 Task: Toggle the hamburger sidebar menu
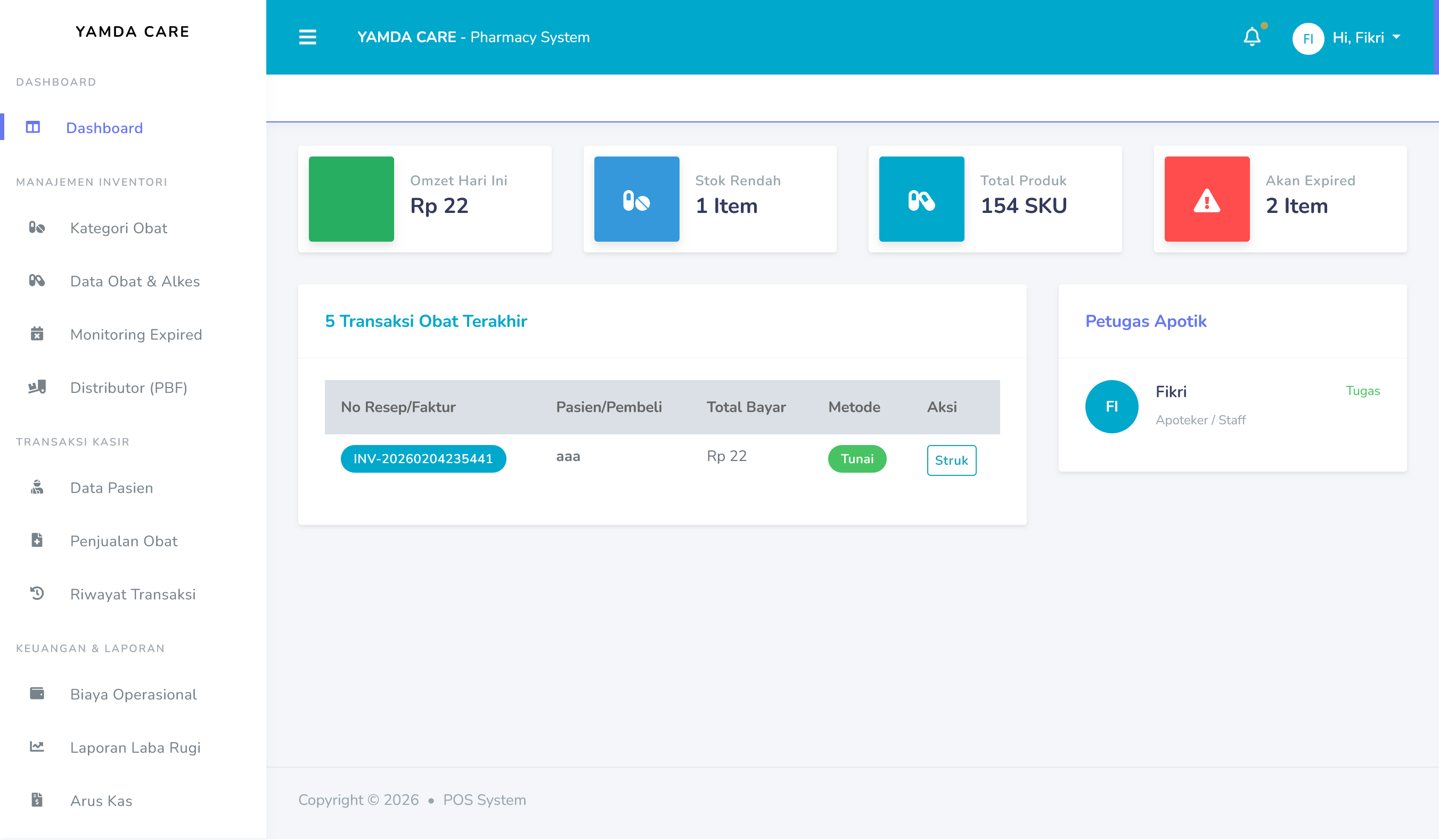point(307,37)
